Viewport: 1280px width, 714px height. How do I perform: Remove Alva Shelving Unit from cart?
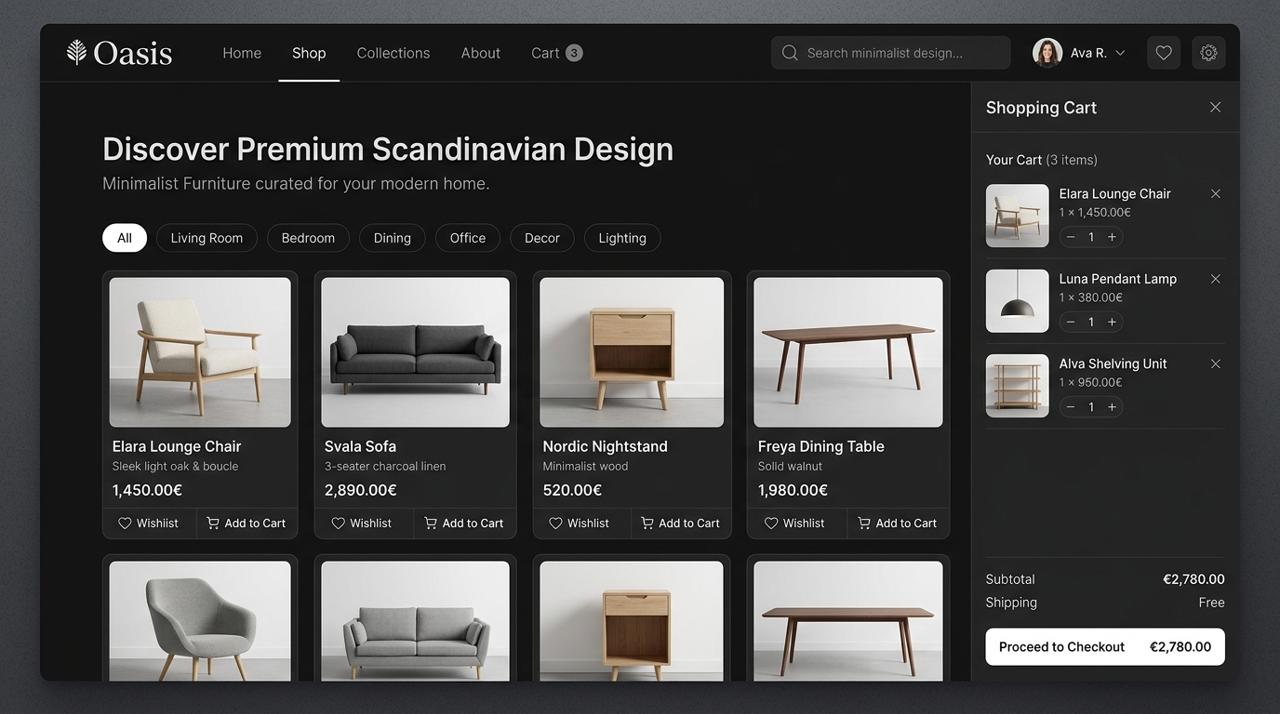point(1215,364)
